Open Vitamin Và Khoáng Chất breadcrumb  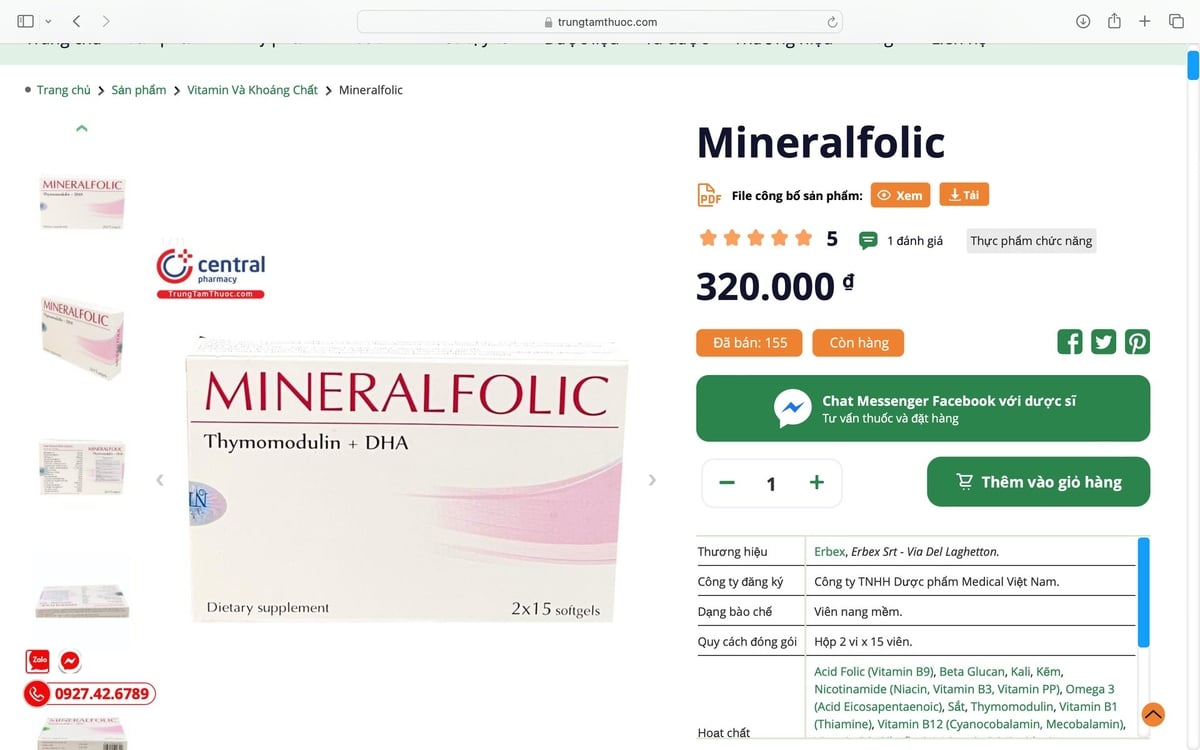(253, 90)
